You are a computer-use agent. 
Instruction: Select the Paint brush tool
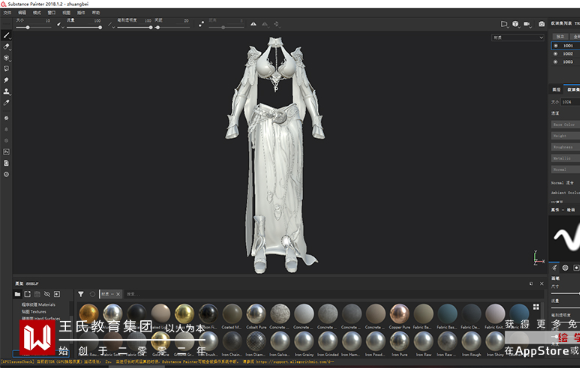pos(6,36)
